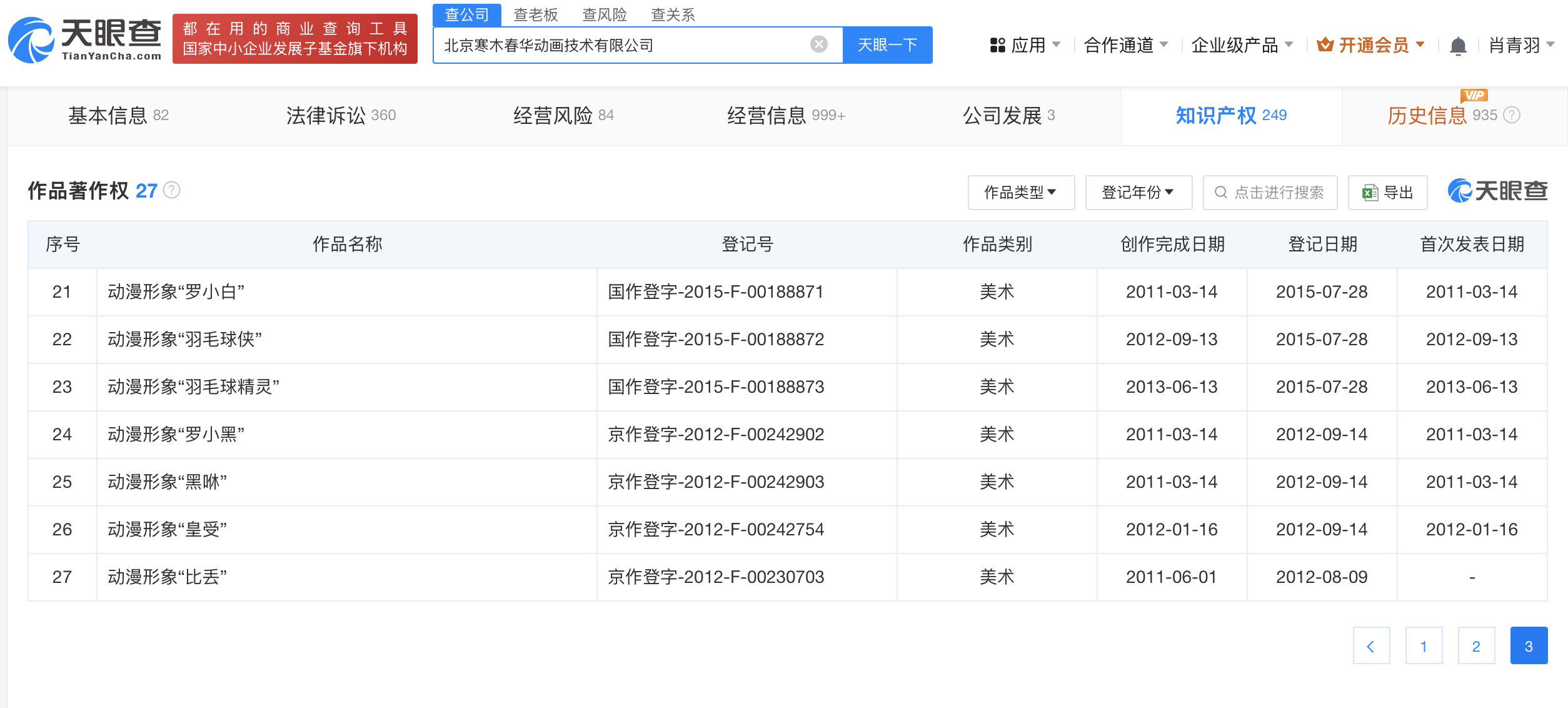Select the 查关系 search tab

(x=673, y=14)
